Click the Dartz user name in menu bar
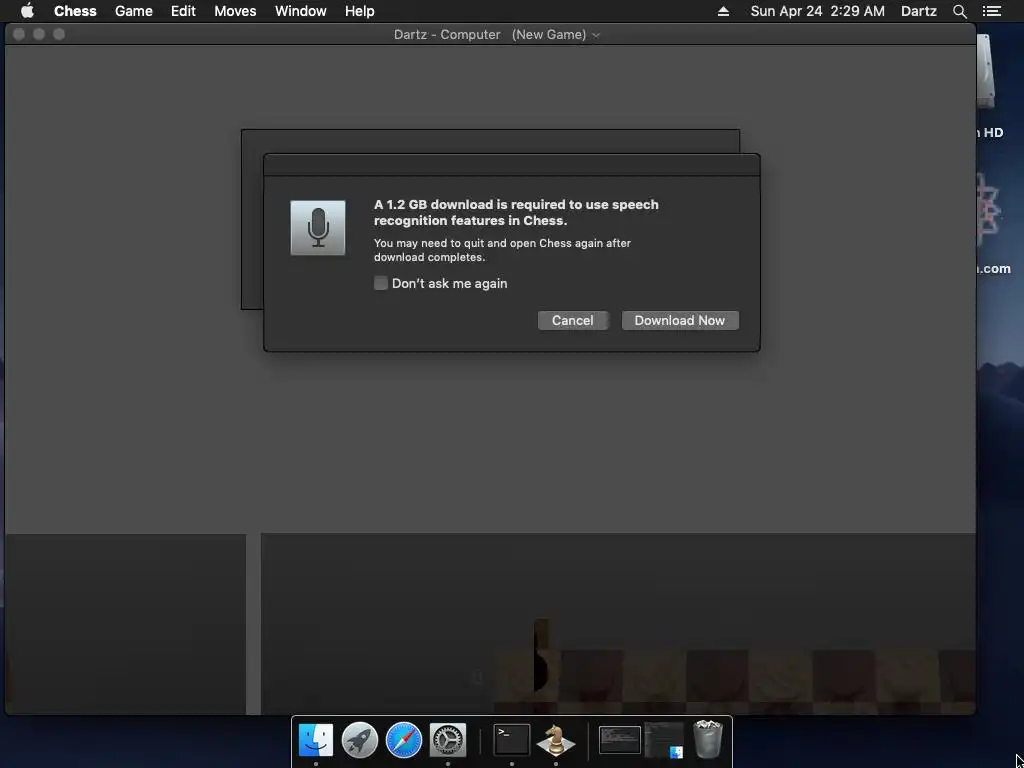The image size is (1024, 768). click(919, 11)
